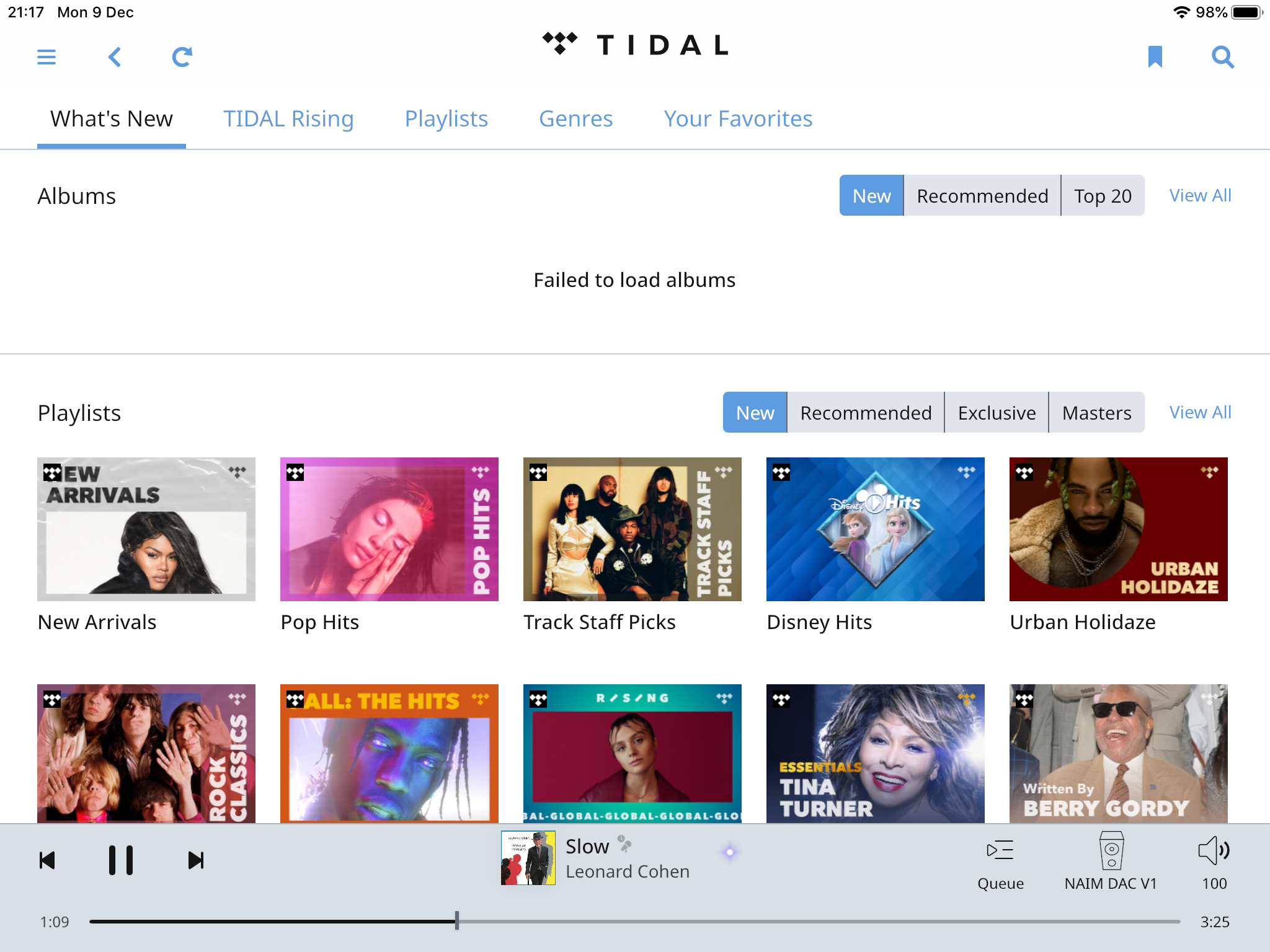Open search with the magnifier icon
Screen dimensions: 1270x952
coord(1223,57)
